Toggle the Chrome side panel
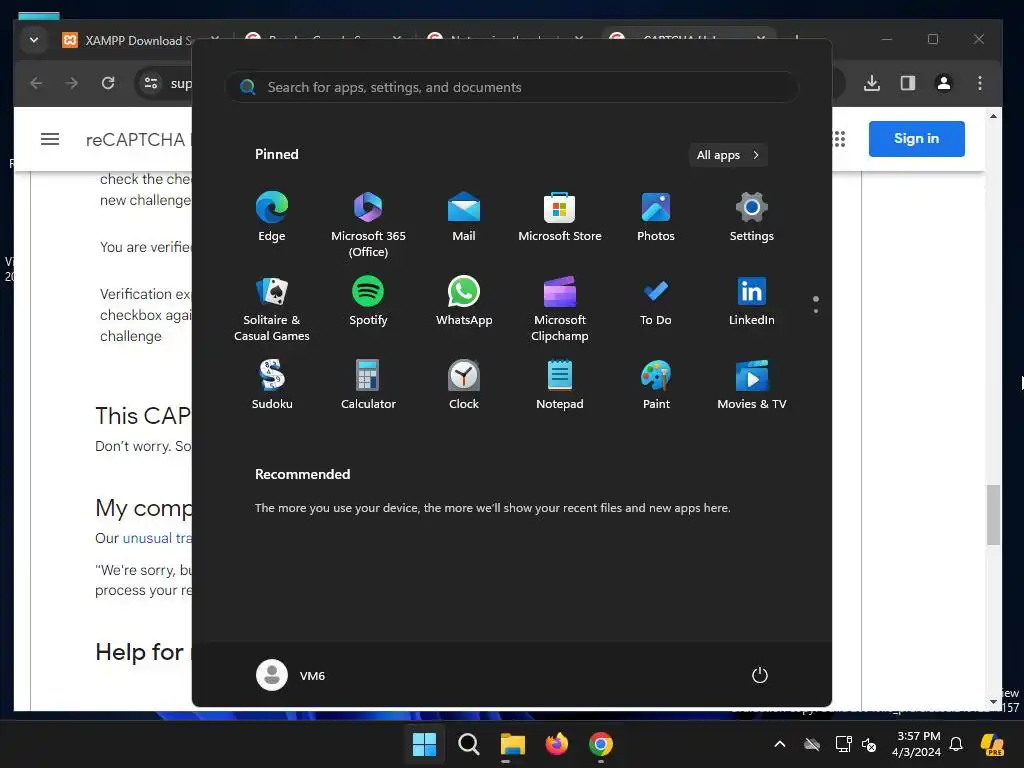 pos(908,83)
